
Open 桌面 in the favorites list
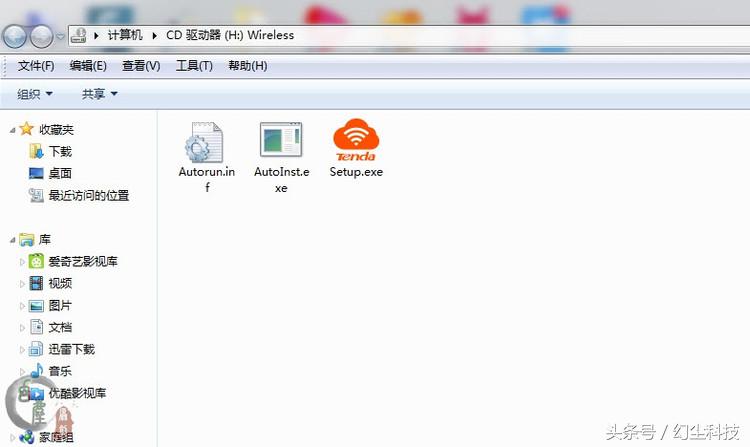(59, 173)
